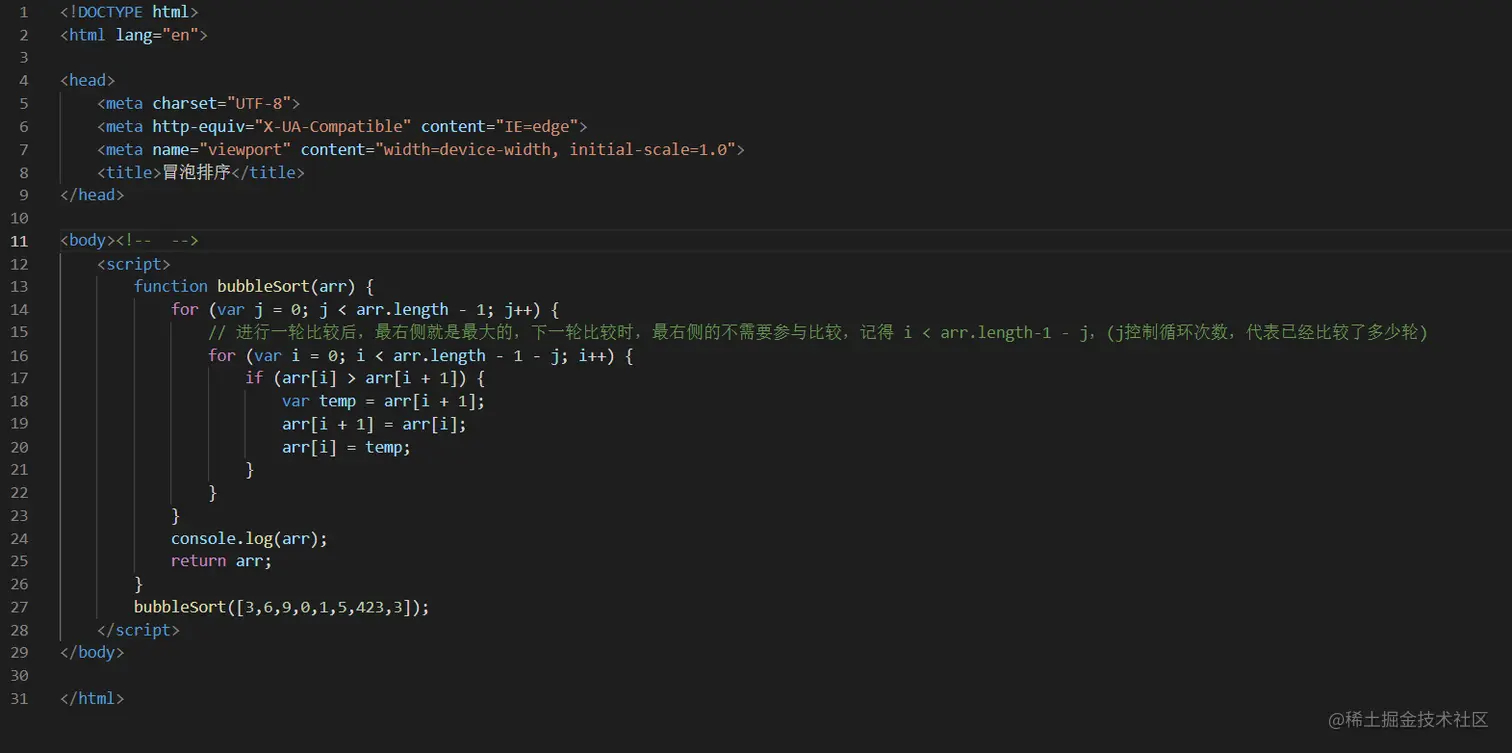
Task: Click the <!DOCTYPE html> declaration
Action: click(129, 12)
